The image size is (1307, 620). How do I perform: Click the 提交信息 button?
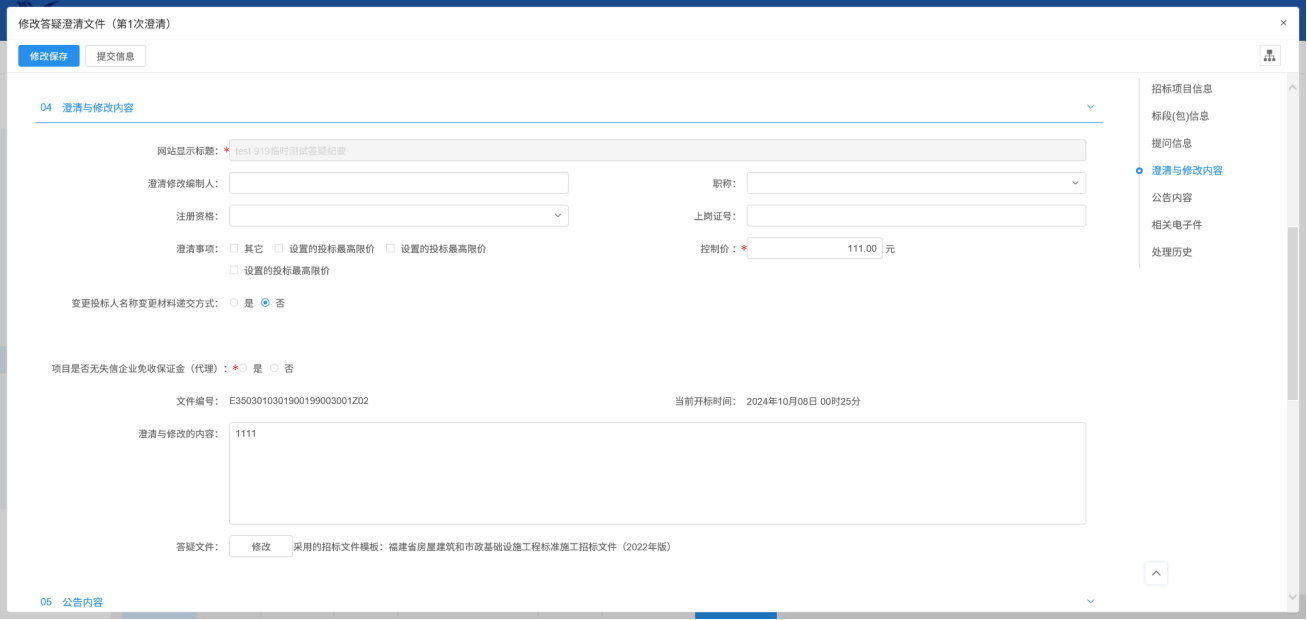coord(115,56)
